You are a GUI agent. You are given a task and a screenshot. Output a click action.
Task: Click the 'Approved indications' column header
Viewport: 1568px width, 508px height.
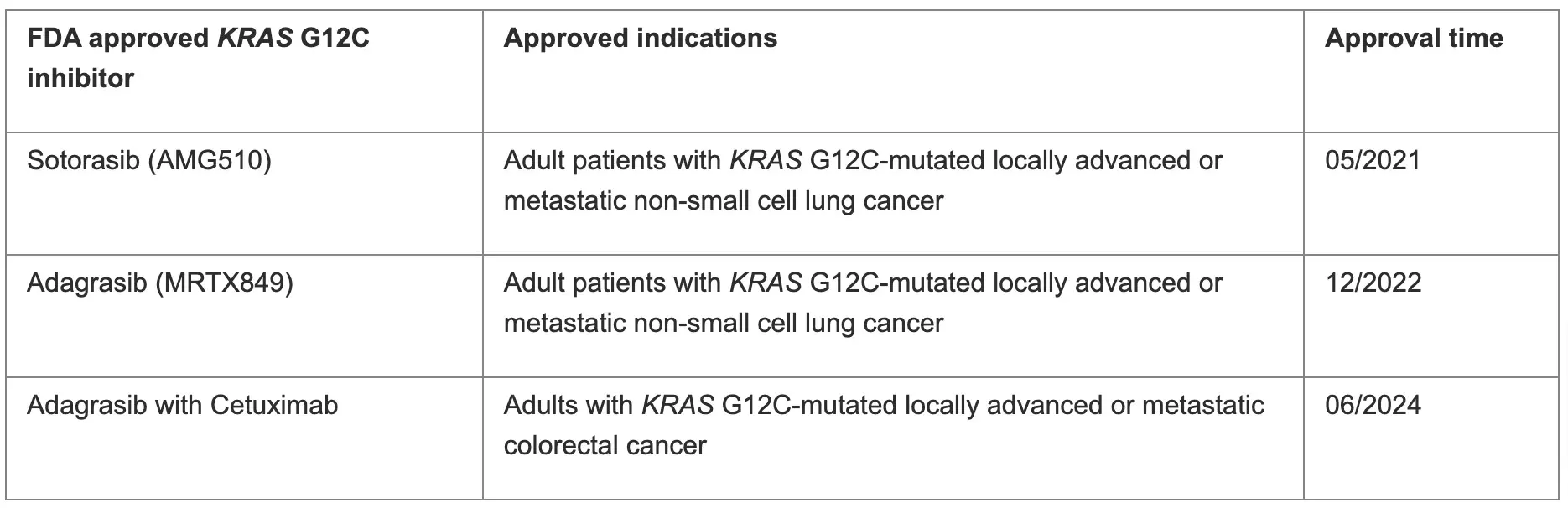coord(641,39)
